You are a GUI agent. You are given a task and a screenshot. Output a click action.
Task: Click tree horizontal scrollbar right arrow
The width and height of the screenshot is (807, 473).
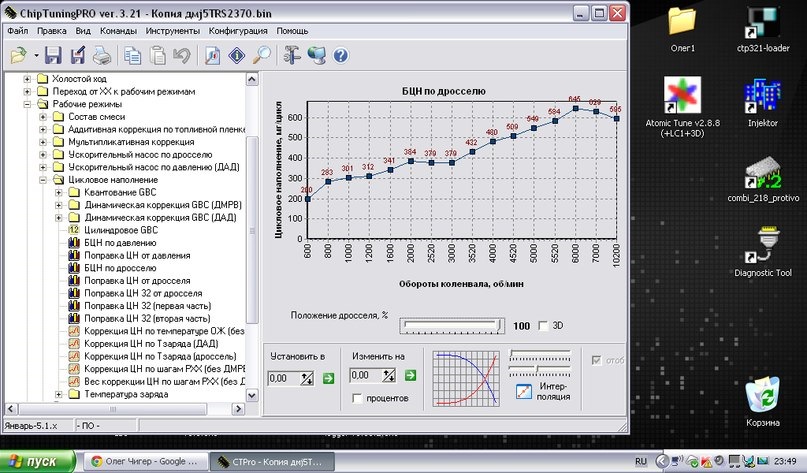point(237,409)
